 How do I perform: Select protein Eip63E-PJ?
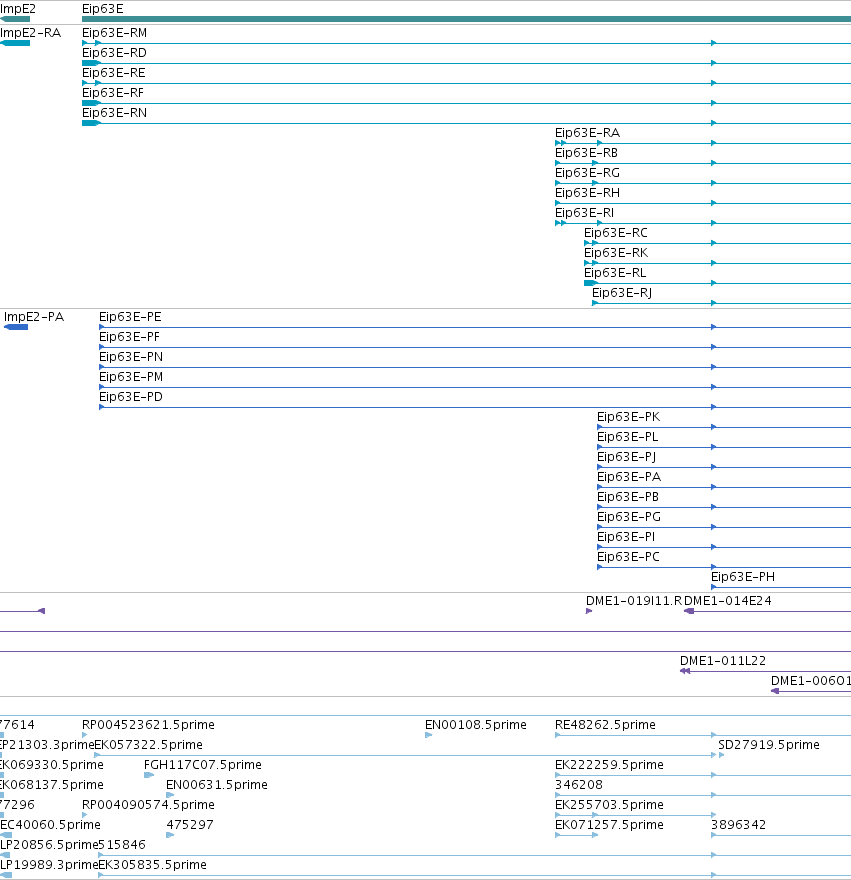click(x=626, y=457)
